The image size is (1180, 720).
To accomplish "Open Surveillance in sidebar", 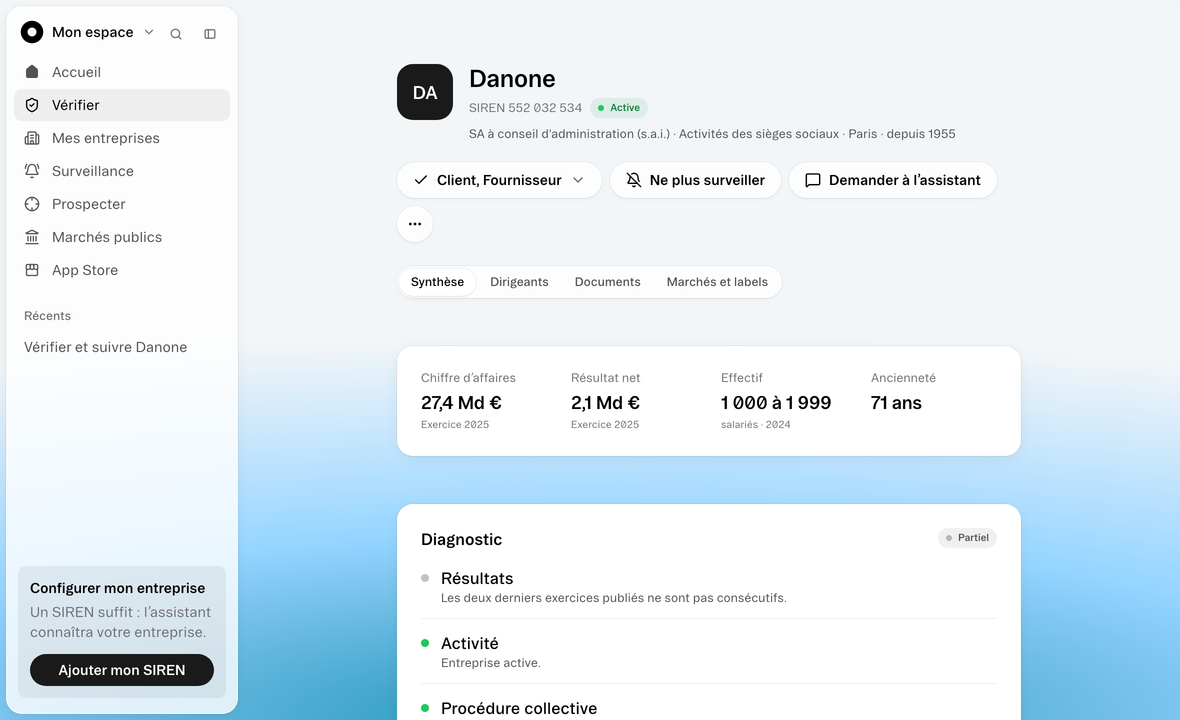I will point(122,172).
